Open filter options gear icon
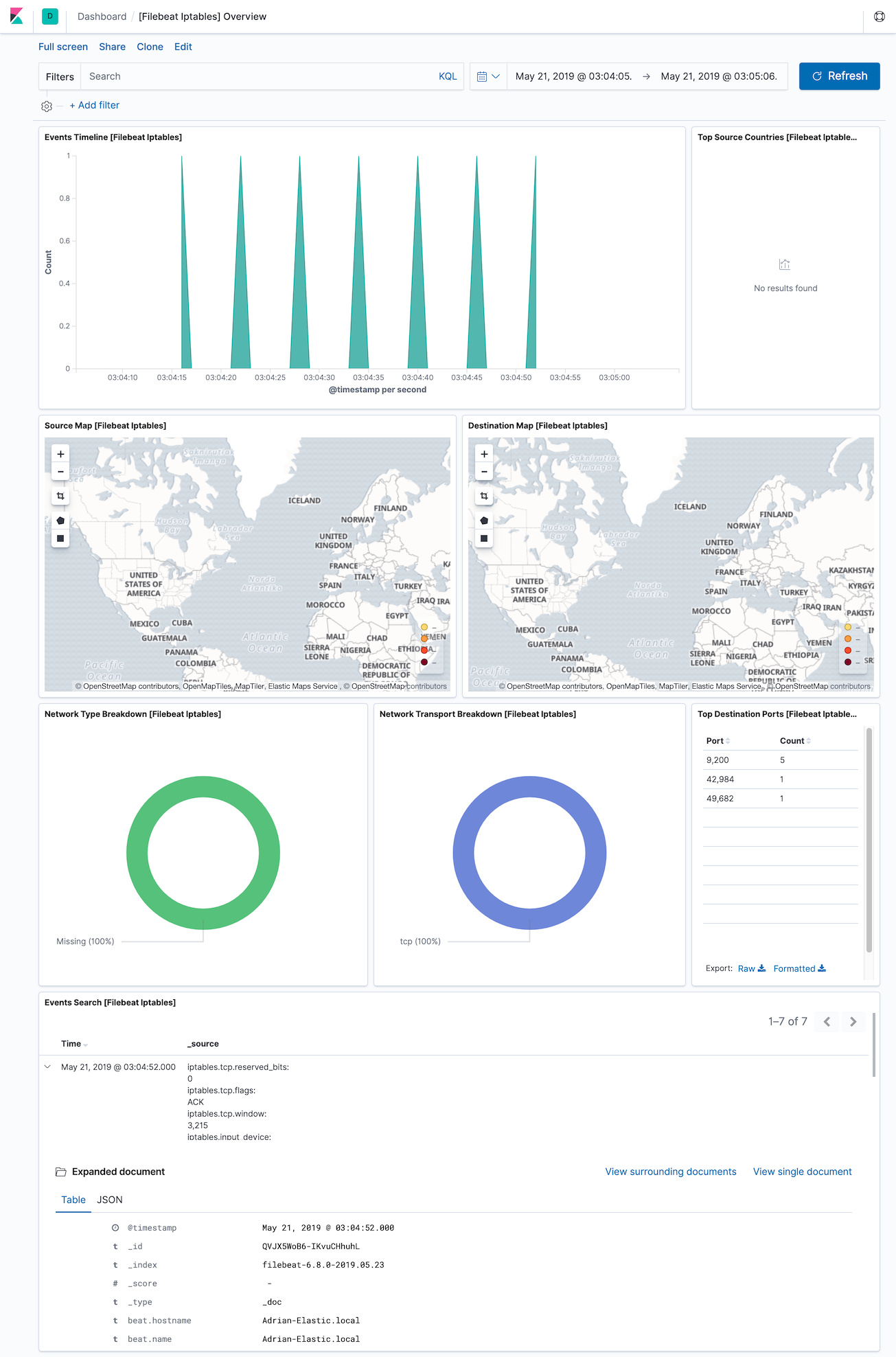 [47, 106]
